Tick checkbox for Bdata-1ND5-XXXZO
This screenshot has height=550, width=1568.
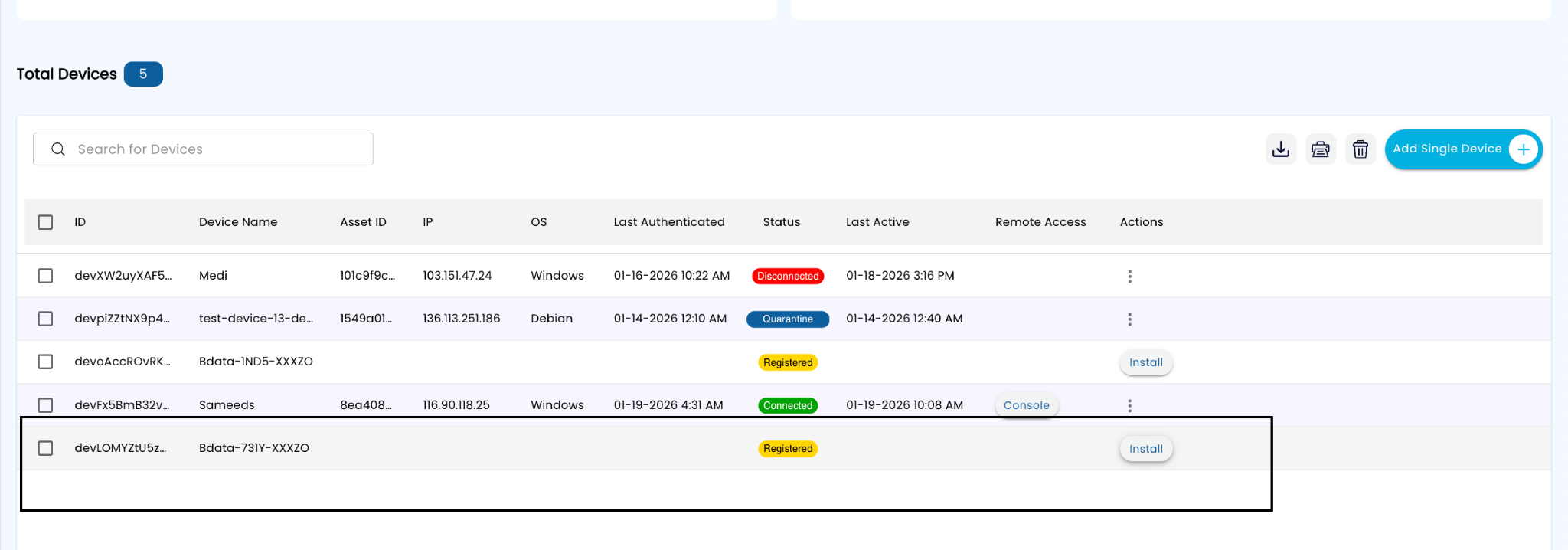coord(46,362)
